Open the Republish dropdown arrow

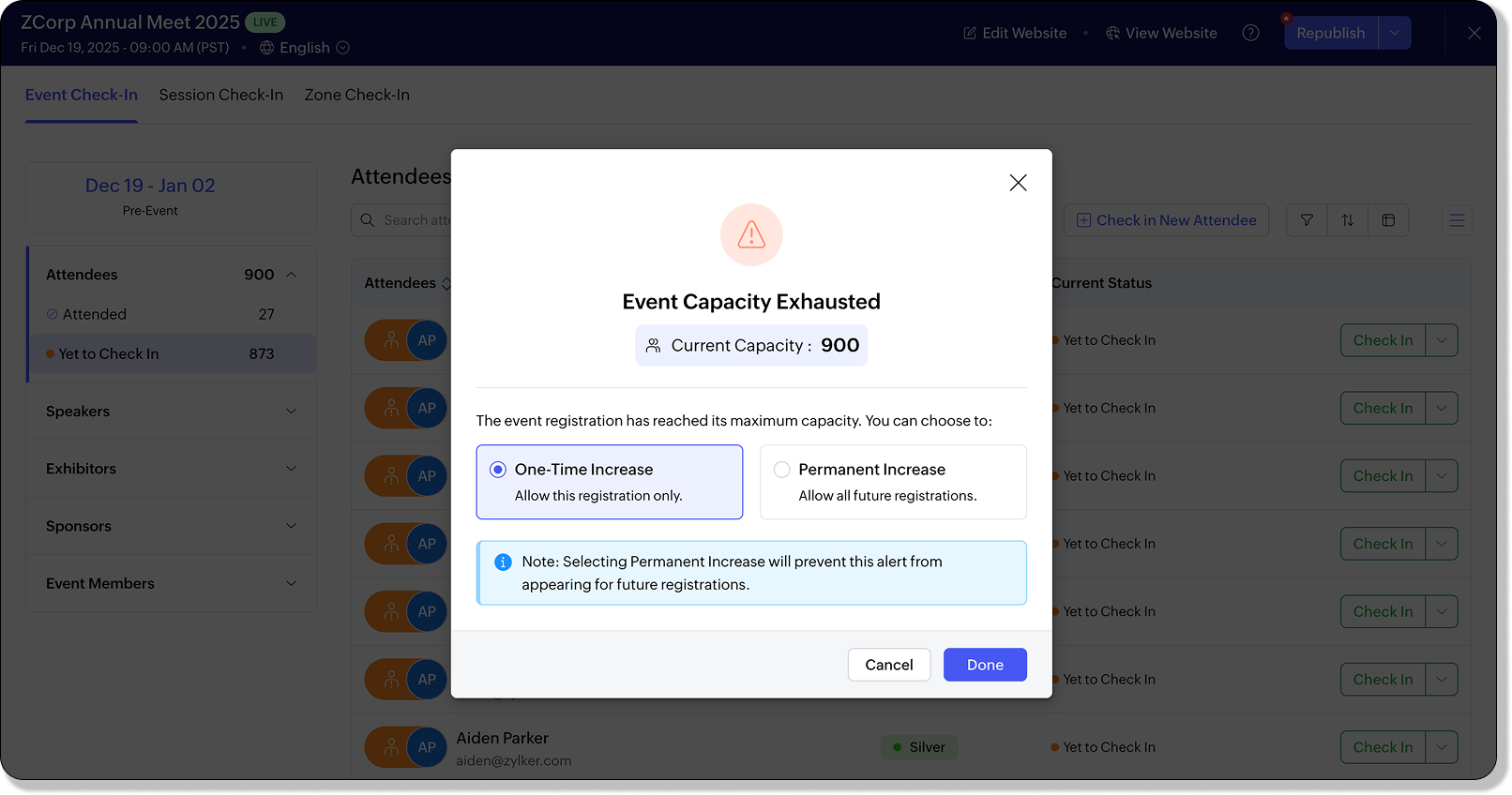point(1395,33)
